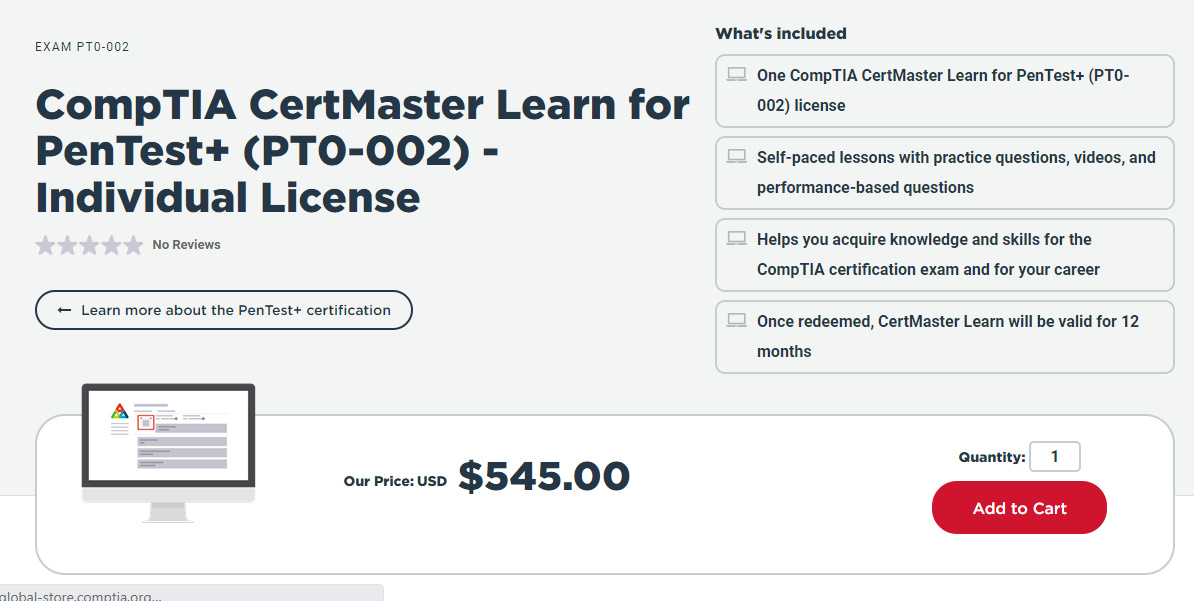Click the laptop icon beside the license item
The height and width of the screenshot is (601, 1194).
point(737,73)
